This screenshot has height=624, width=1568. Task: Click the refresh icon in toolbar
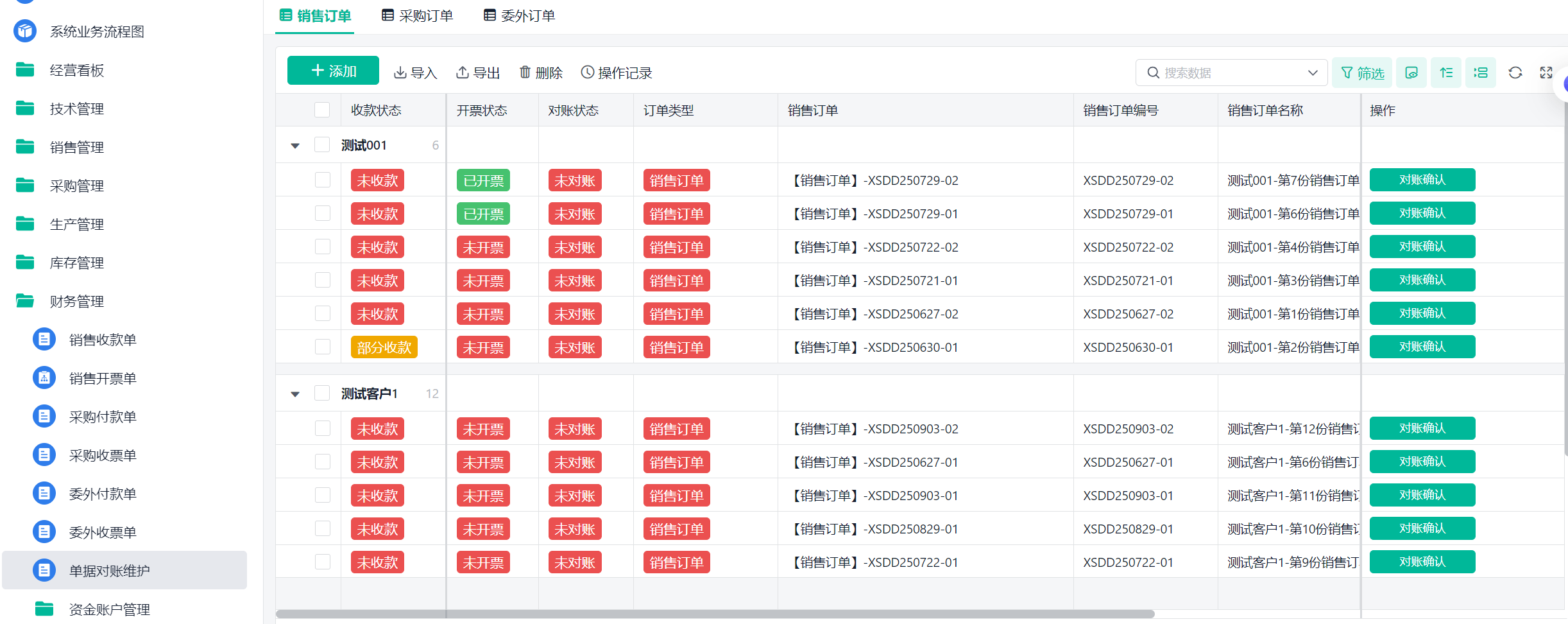[x=1515, y=73]
